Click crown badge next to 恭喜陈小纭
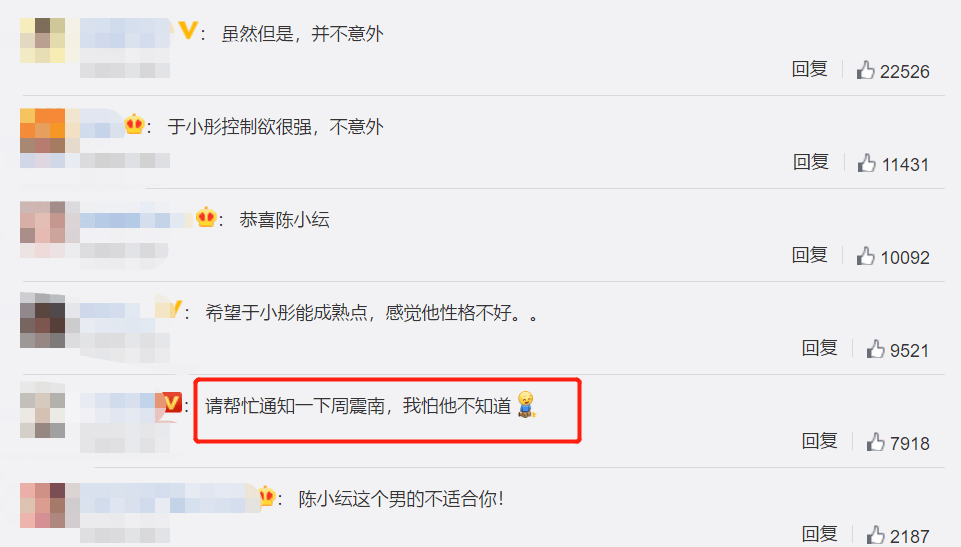This screenshot has height=547, width=961. [206, 217]
